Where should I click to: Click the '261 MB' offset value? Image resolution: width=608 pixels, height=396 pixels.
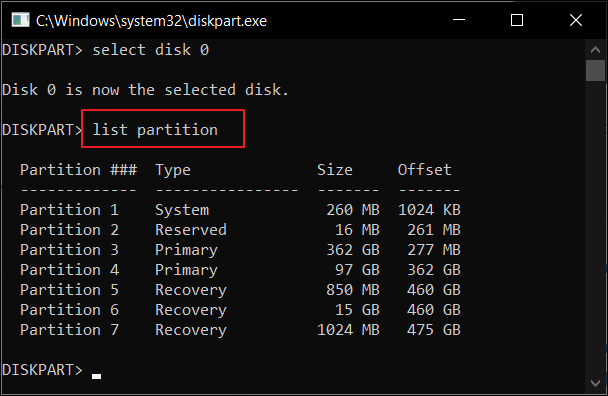click(x=434, y=230)
